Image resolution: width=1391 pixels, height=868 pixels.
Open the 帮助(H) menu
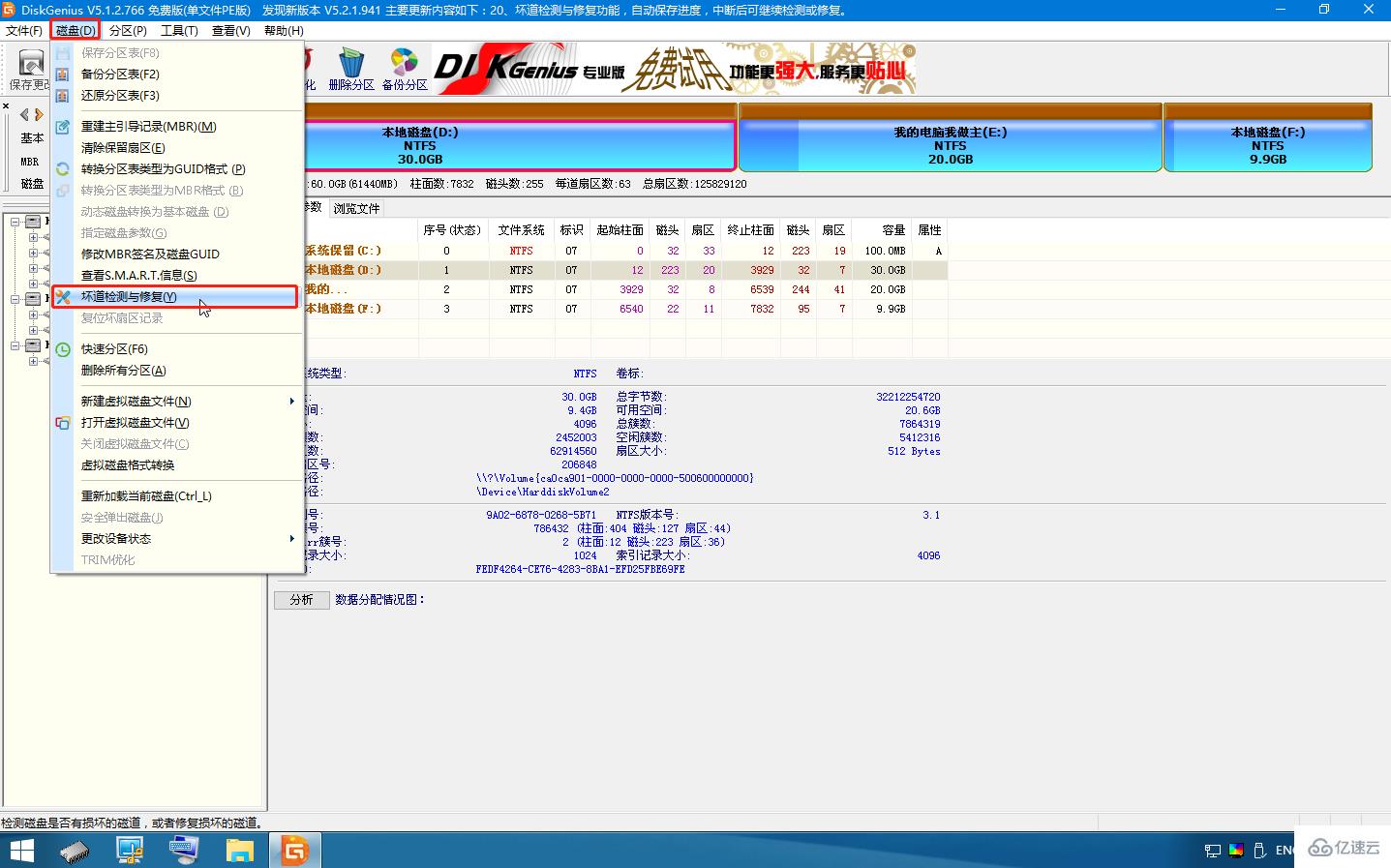coord(284,30)
